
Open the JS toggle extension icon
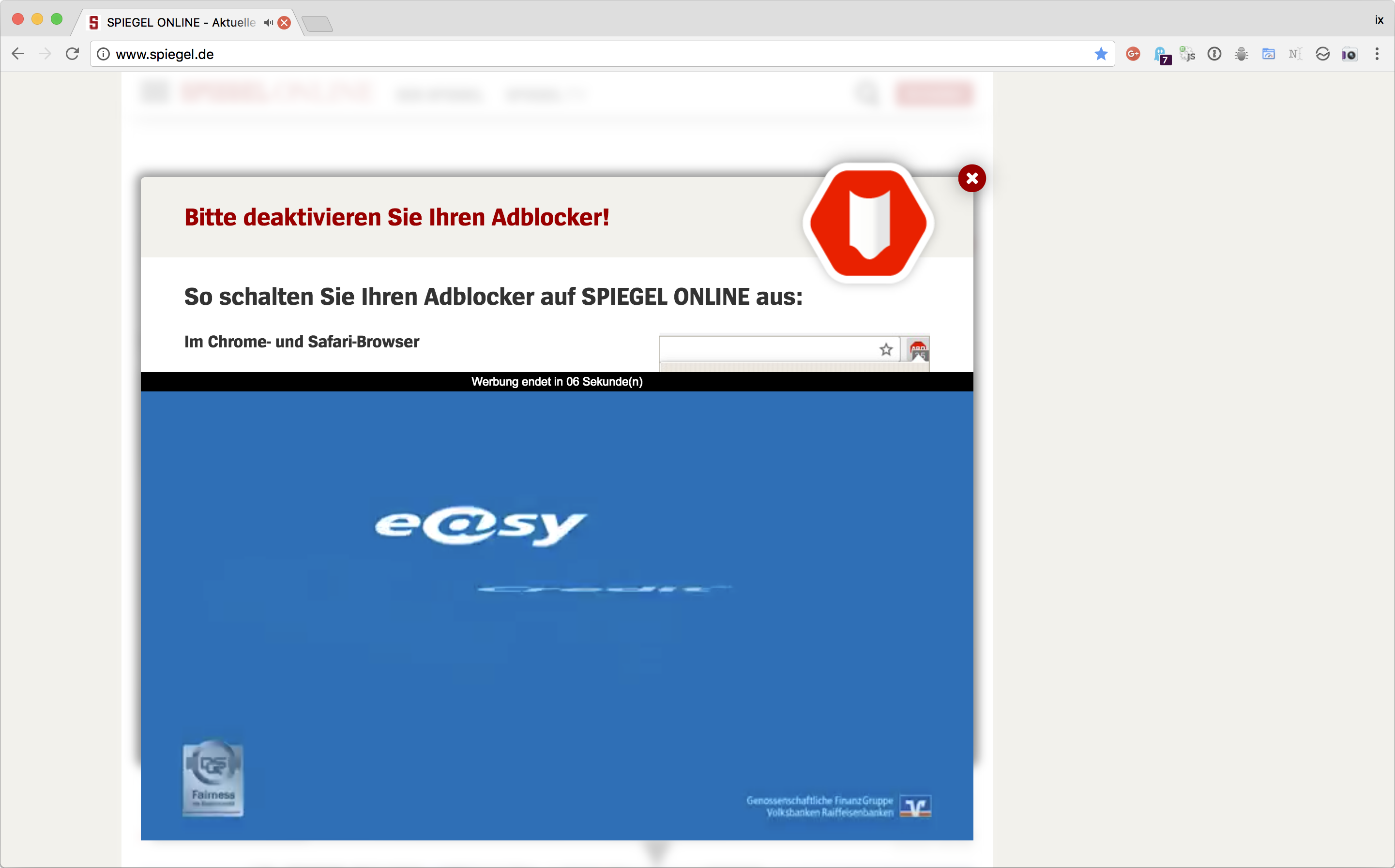(x=1187, y=54)
